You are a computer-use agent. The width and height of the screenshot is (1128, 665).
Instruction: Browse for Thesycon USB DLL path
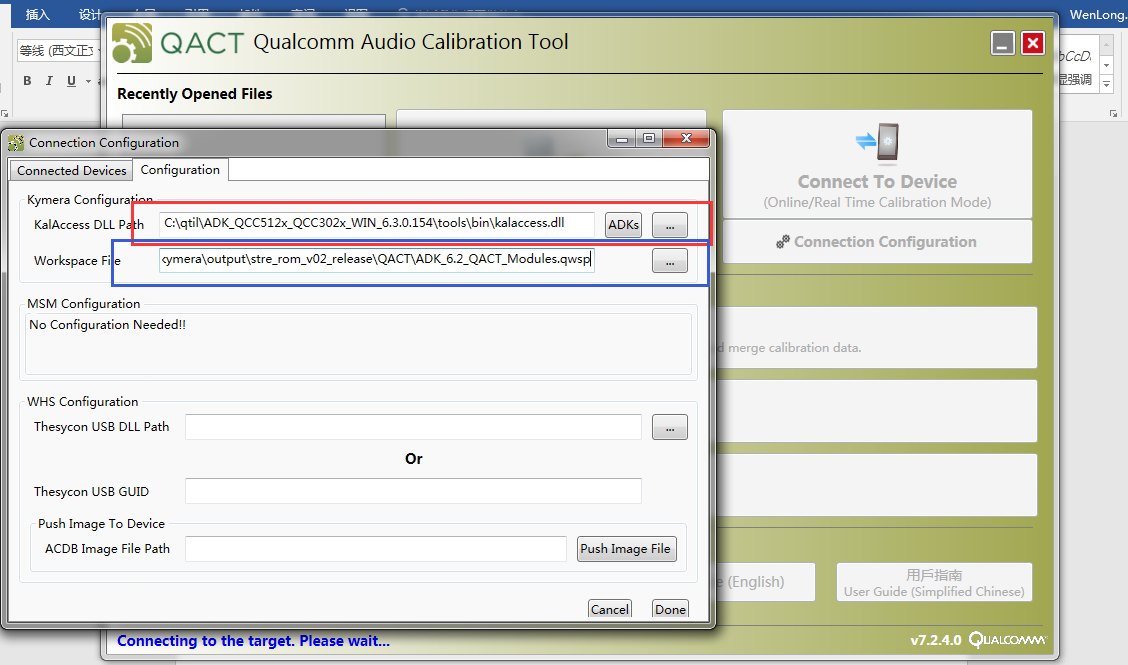pos(670,428)
